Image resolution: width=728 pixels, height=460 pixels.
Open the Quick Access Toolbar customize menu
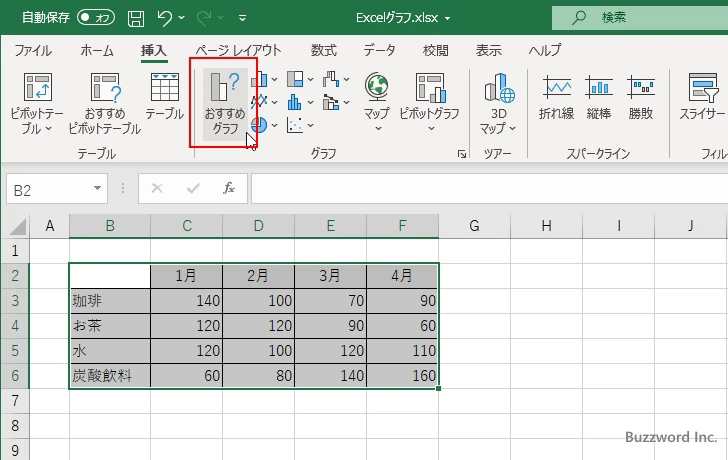(242, 18)
